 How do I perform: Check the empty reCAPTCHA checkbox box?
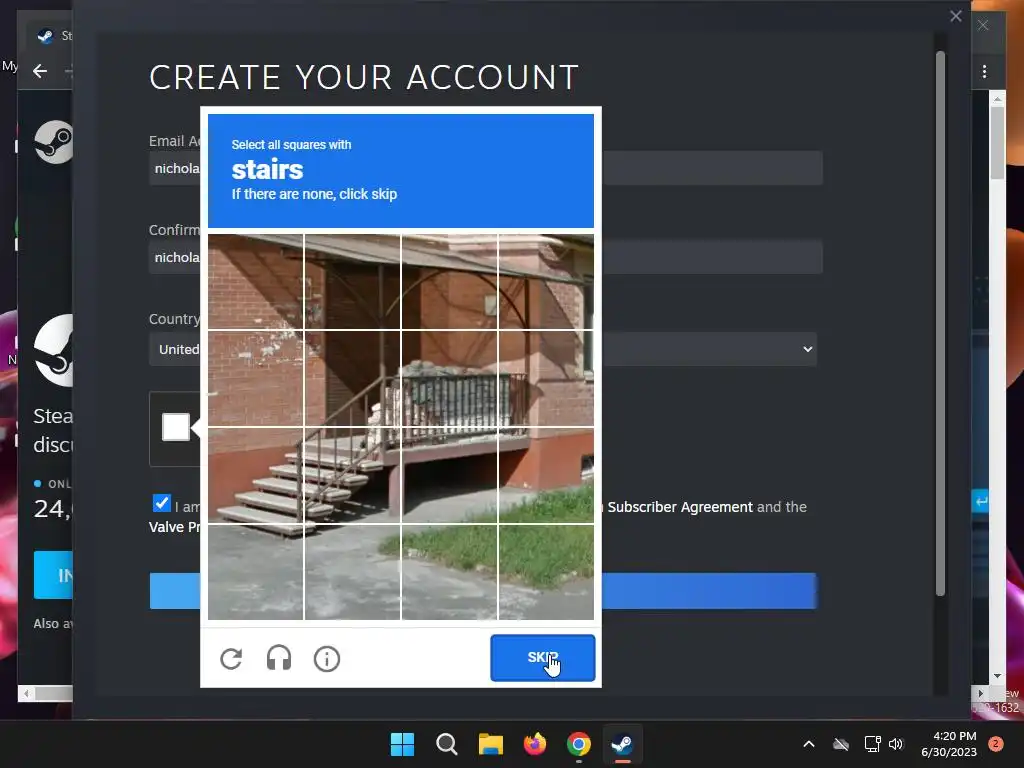[x=176, y=428]
